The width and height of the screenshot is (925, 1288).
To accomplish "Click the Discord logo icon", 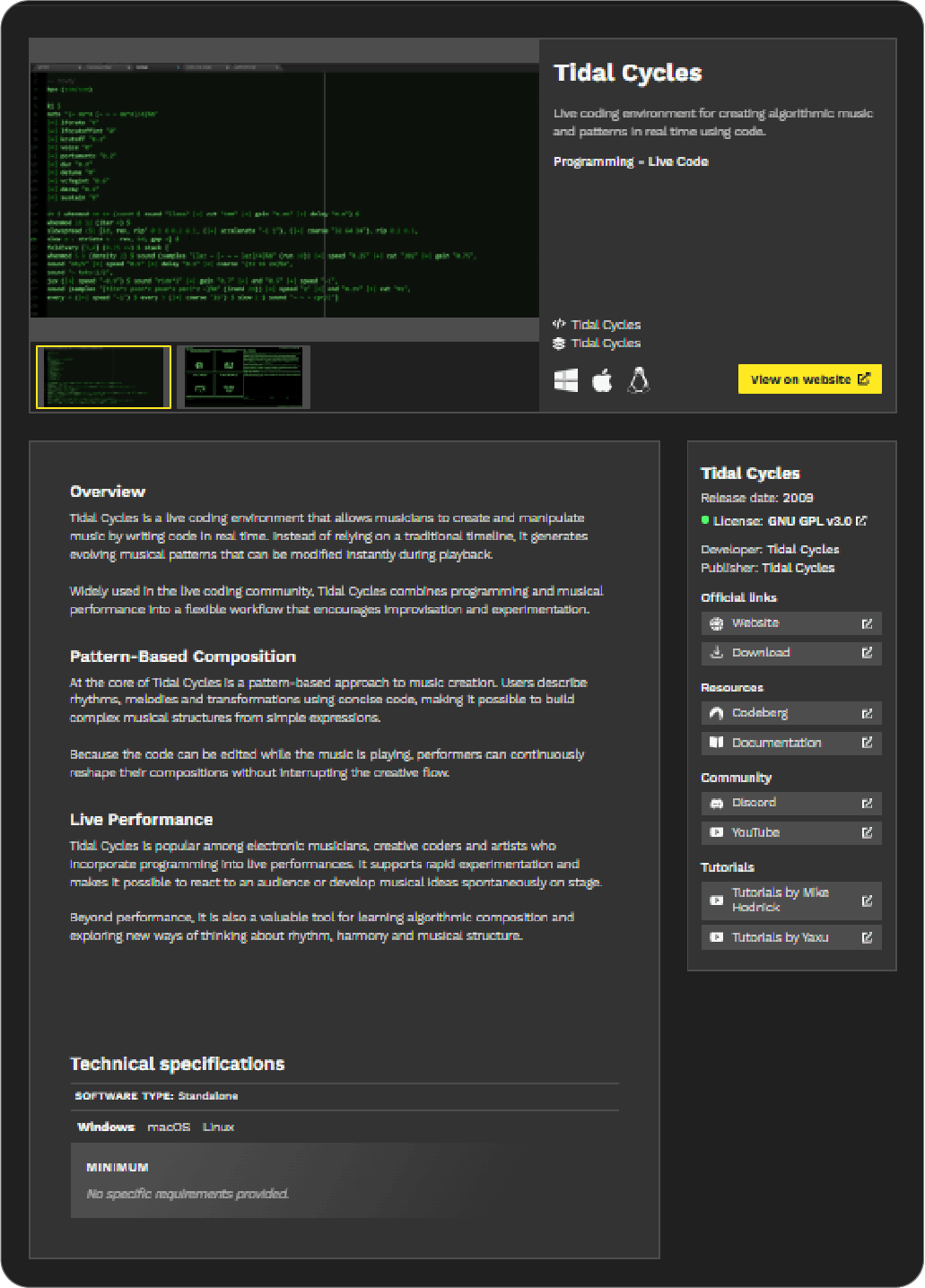I will click(716, 803).
